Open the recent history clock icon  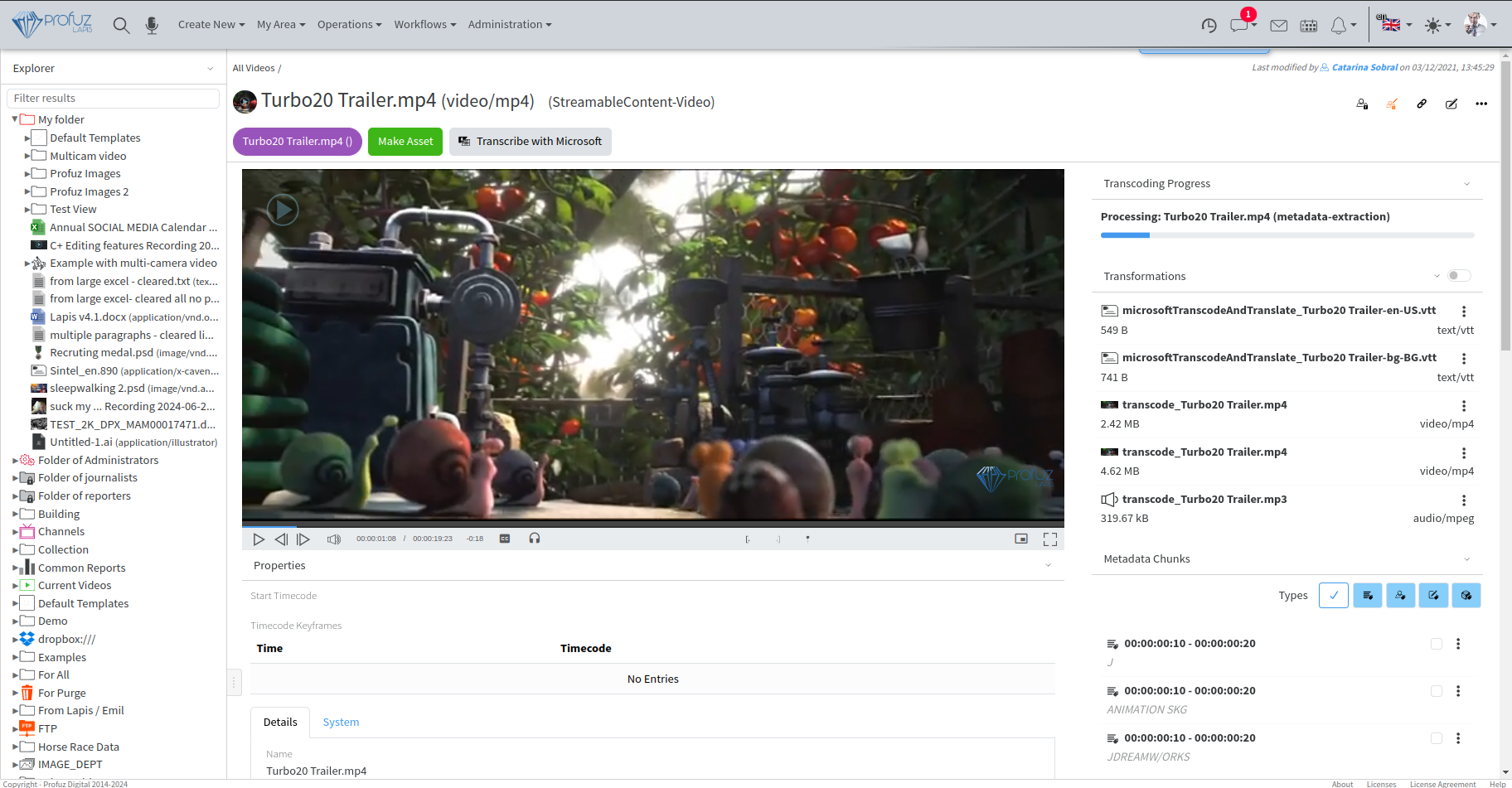(x=1209, y=26)
